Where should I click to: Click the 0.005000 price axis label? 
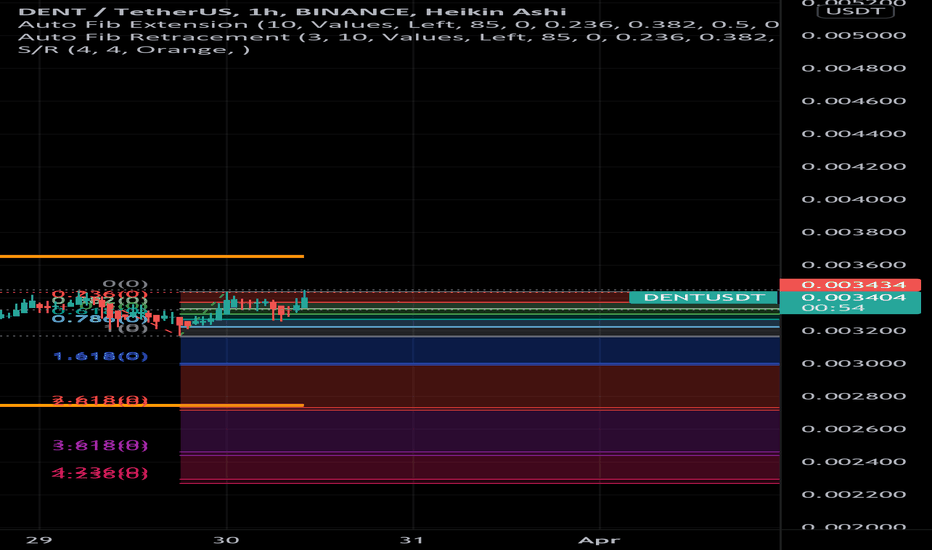tap(854, 36)
